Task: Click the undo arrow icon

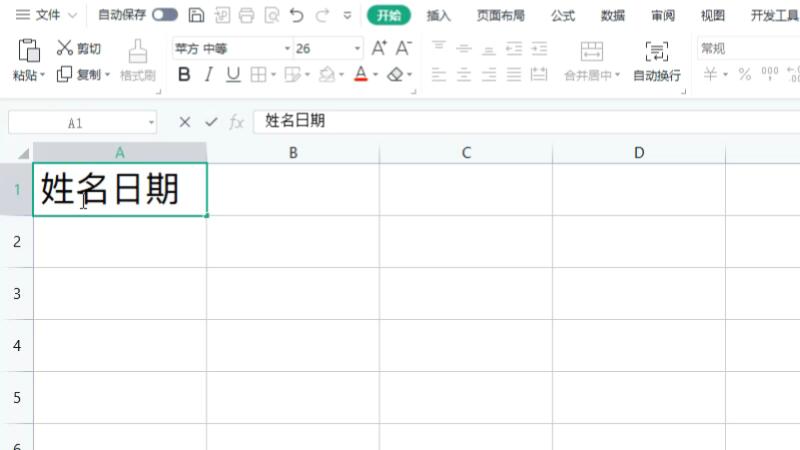Action: tap(296, 15)
